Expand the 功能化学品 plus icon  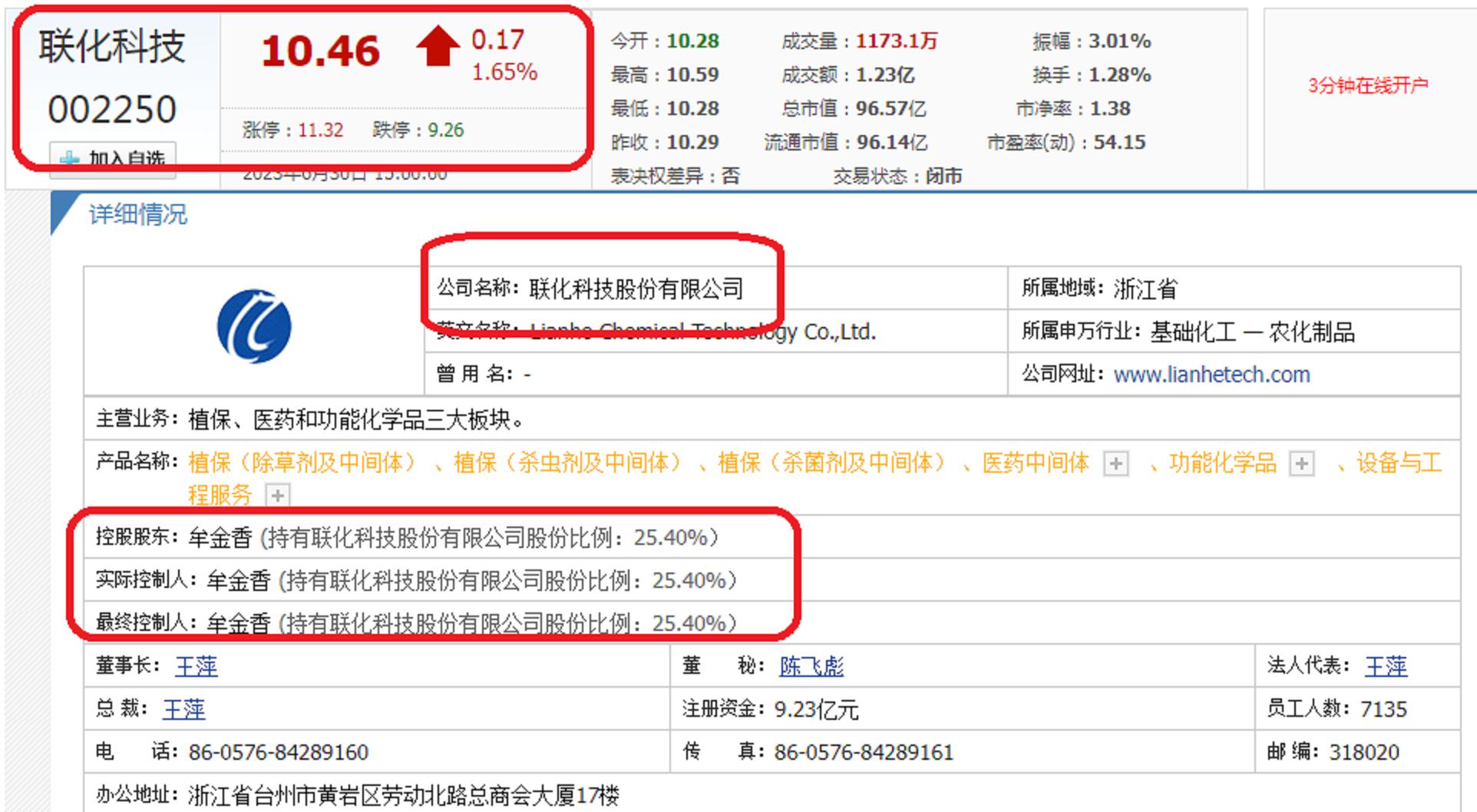click(1301, 464)
